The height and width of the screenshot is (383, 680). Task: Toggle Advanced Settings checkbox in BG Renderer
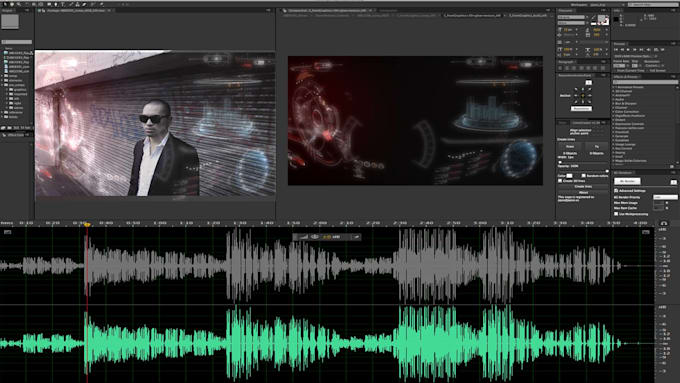[616, 190]
